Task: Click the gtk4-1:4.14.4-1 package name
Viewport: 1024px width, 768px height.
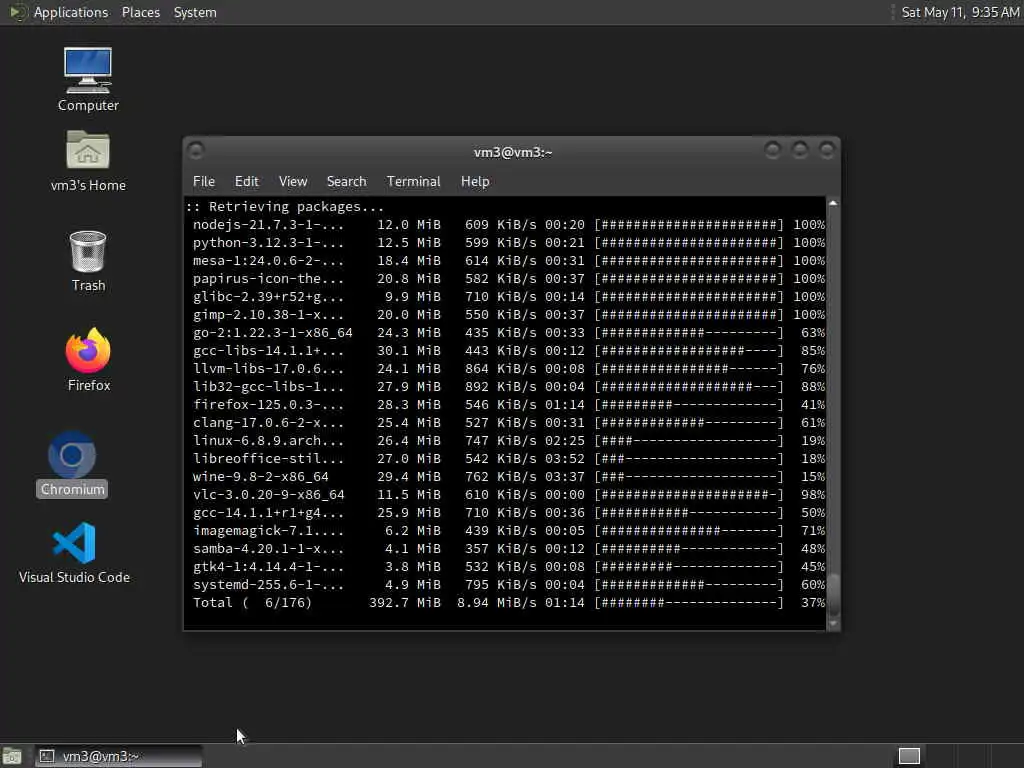Action: pos(268,567)
